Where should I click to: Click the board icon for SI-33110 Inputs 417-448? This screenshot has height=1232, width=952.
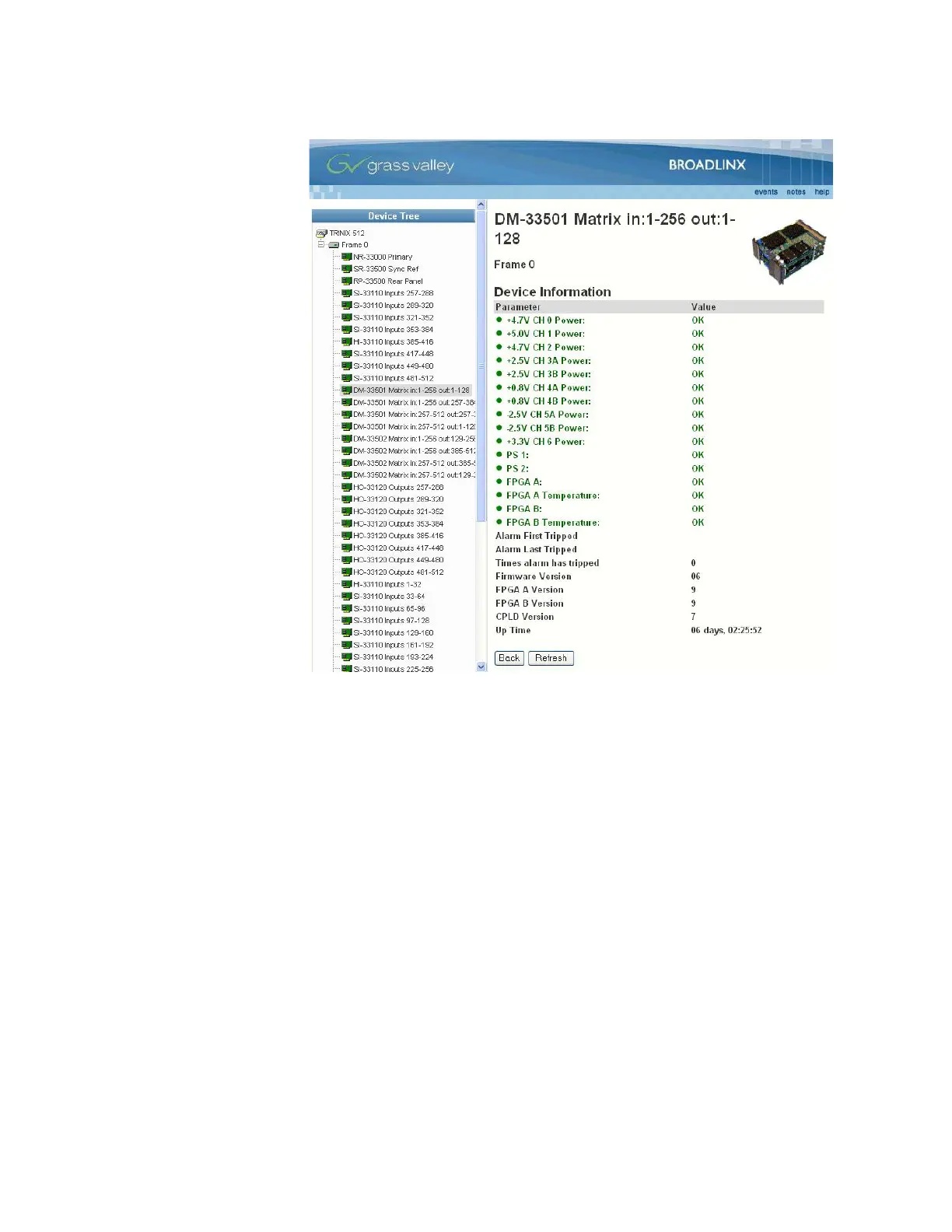pos(347,354)
